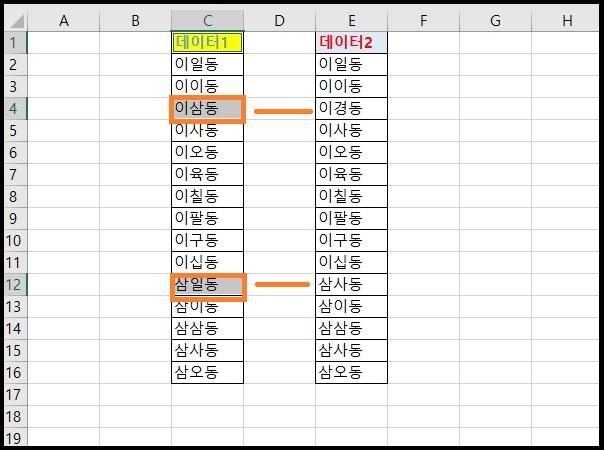Click the yellow 데이터1 header cell
Image resolution: width=604 pixels, height=450 pixels.
pos(208,42)
